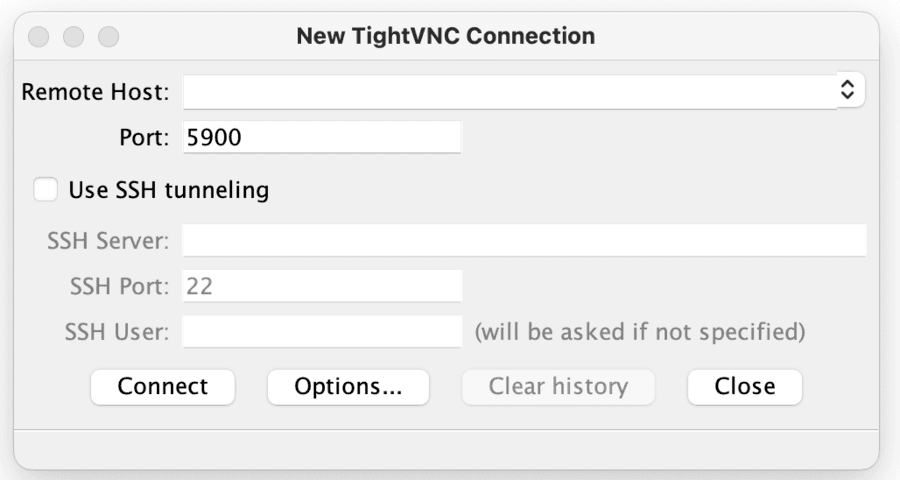The image size is (900, 480).
Task: Click the "will be asked if not specified" hint
Action: pos(639,331)
